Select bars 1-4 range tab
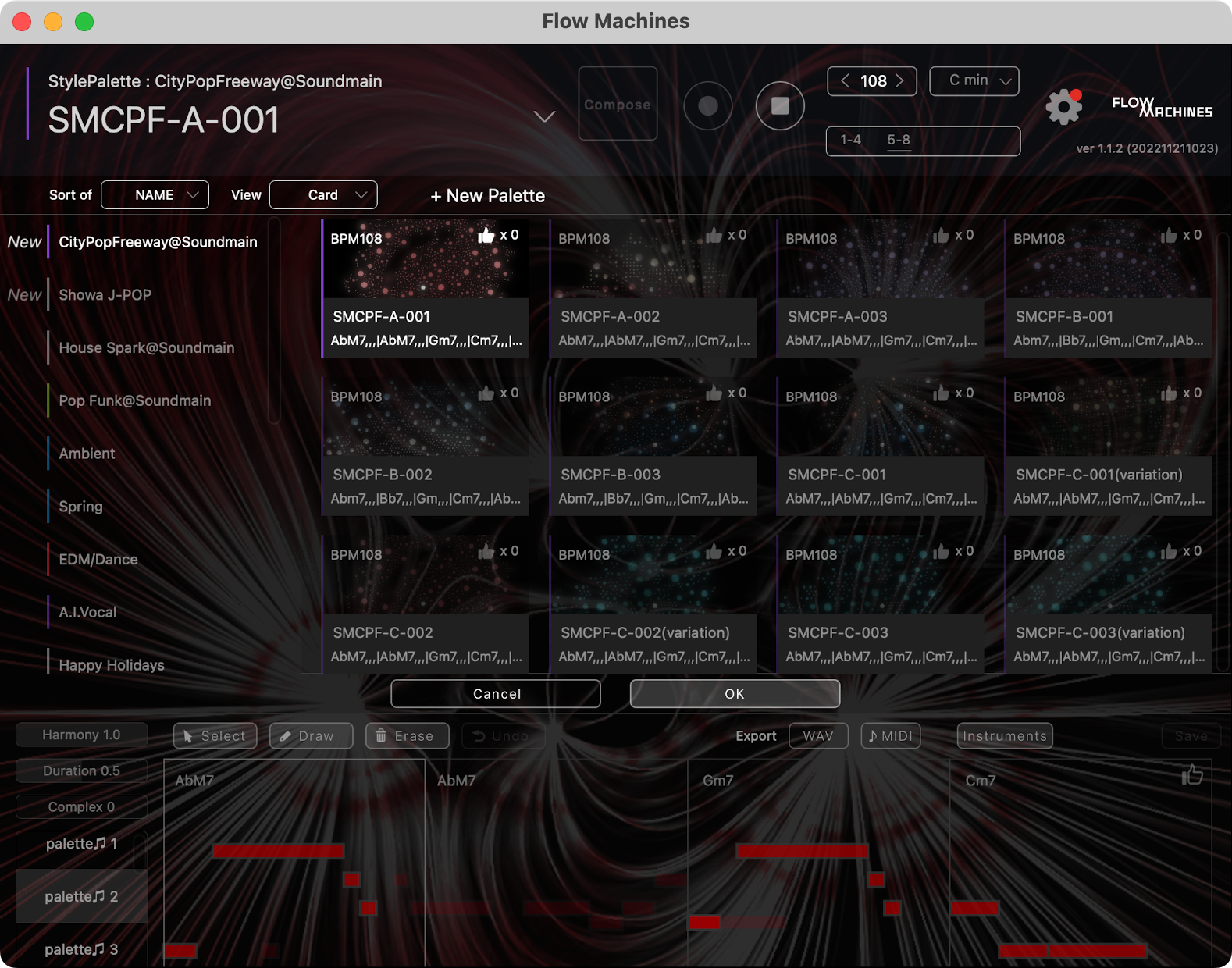Viewport: 1232px width, 968px height. click(x=850, y=140)
